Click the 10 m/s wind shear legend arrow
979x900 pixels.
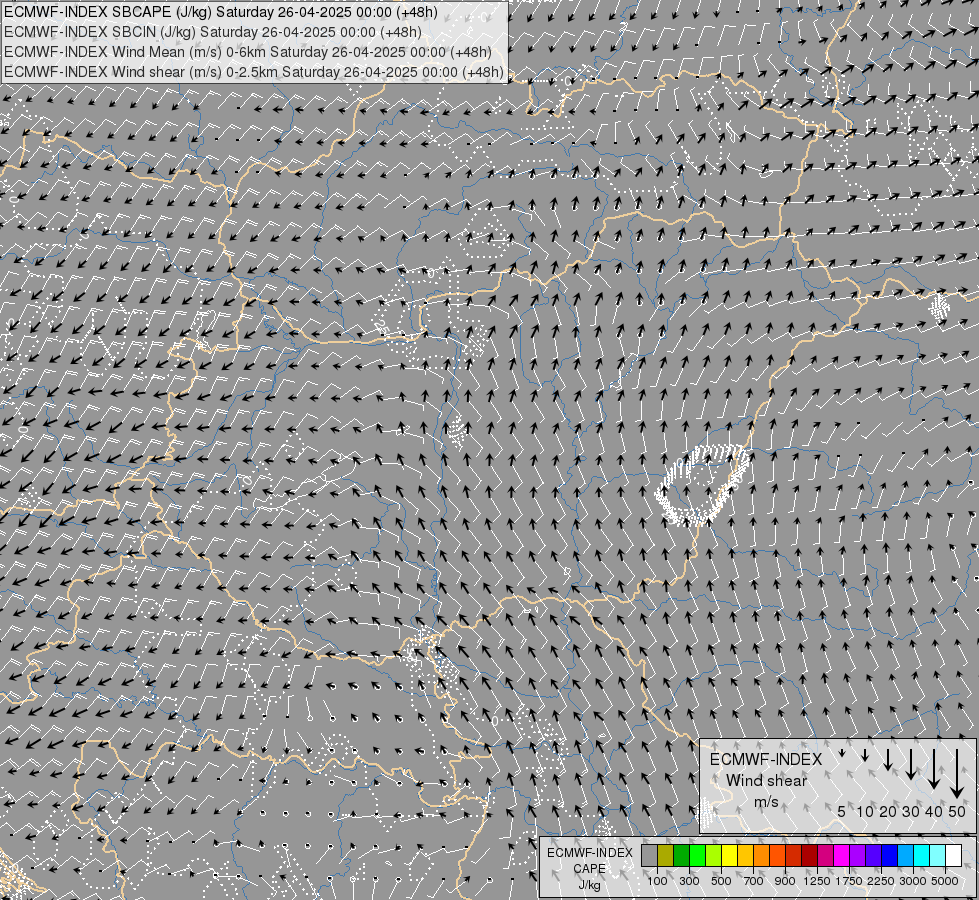(x=865, y=756)
